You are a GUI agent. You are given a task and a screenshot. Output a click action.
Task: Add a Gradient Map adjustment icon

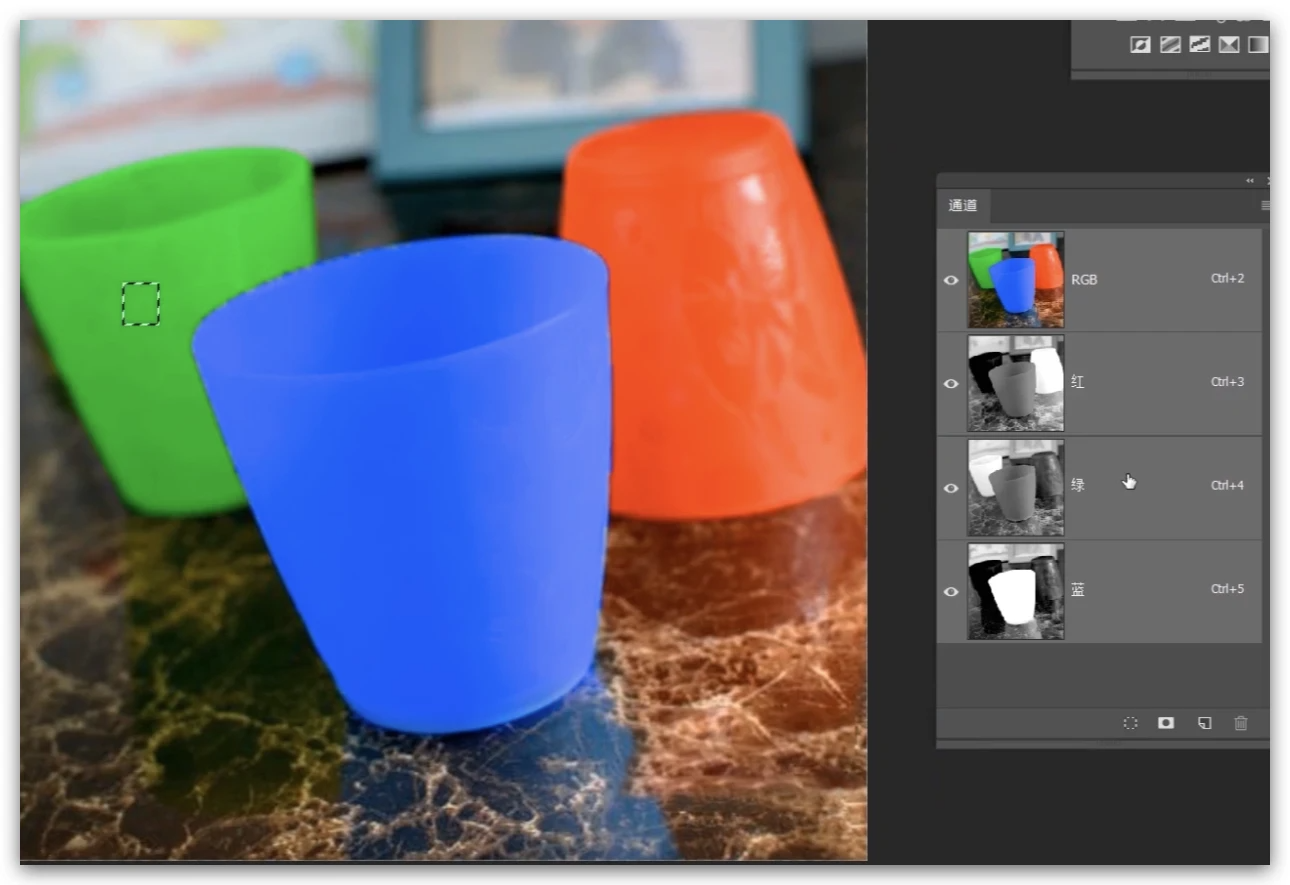tap(1258, 45)
